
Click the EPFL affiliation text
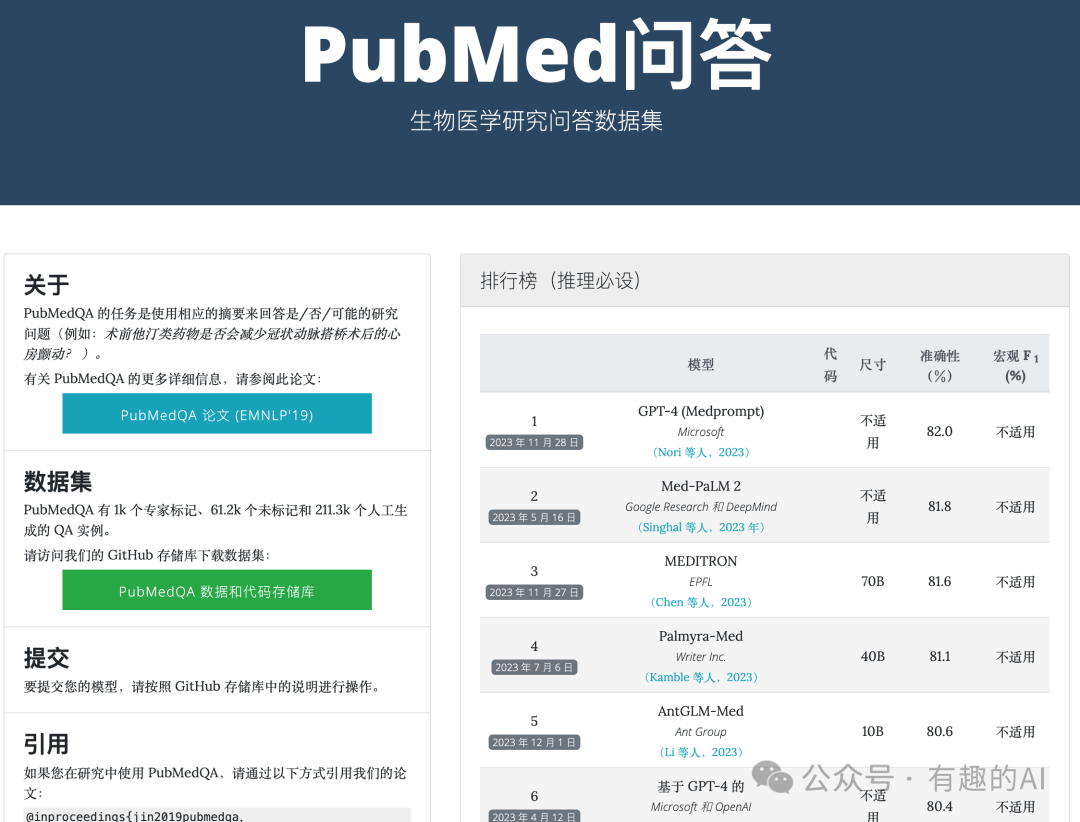[700, 582]
